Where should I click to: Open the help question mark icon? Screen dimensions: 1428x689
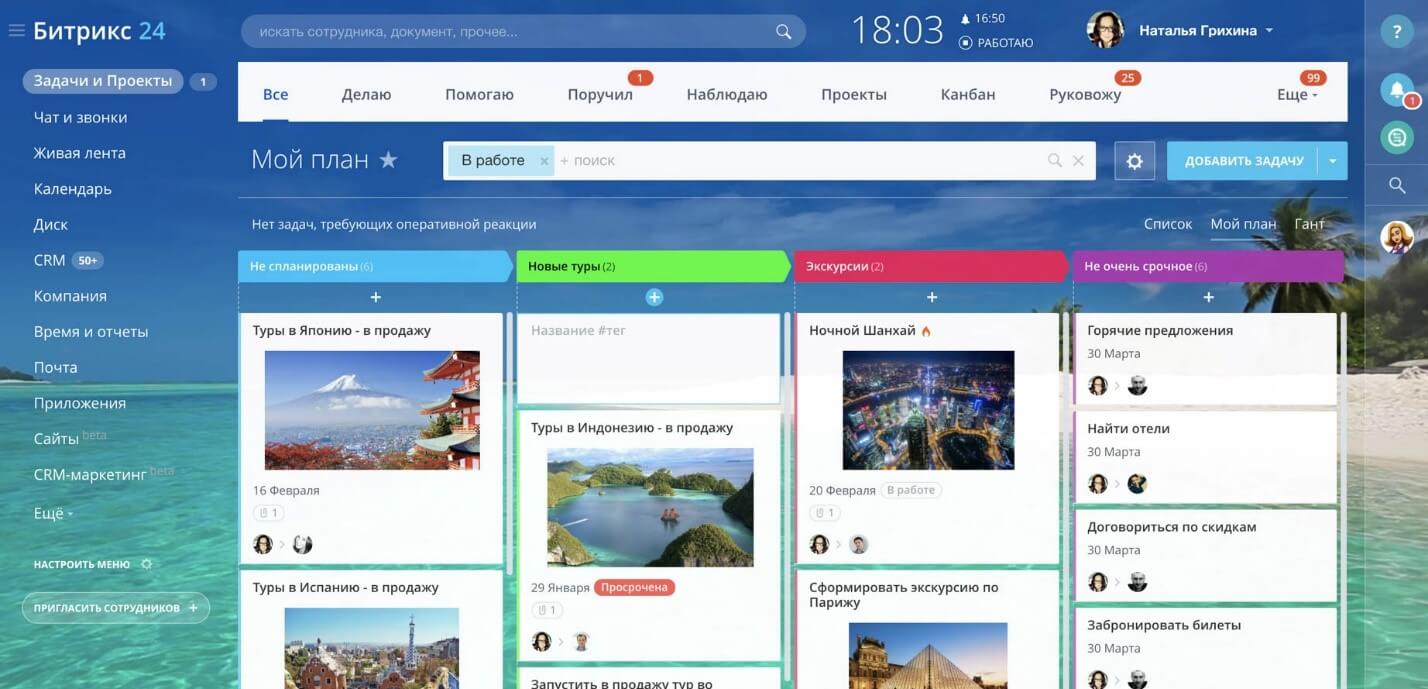pos(1396,32)
